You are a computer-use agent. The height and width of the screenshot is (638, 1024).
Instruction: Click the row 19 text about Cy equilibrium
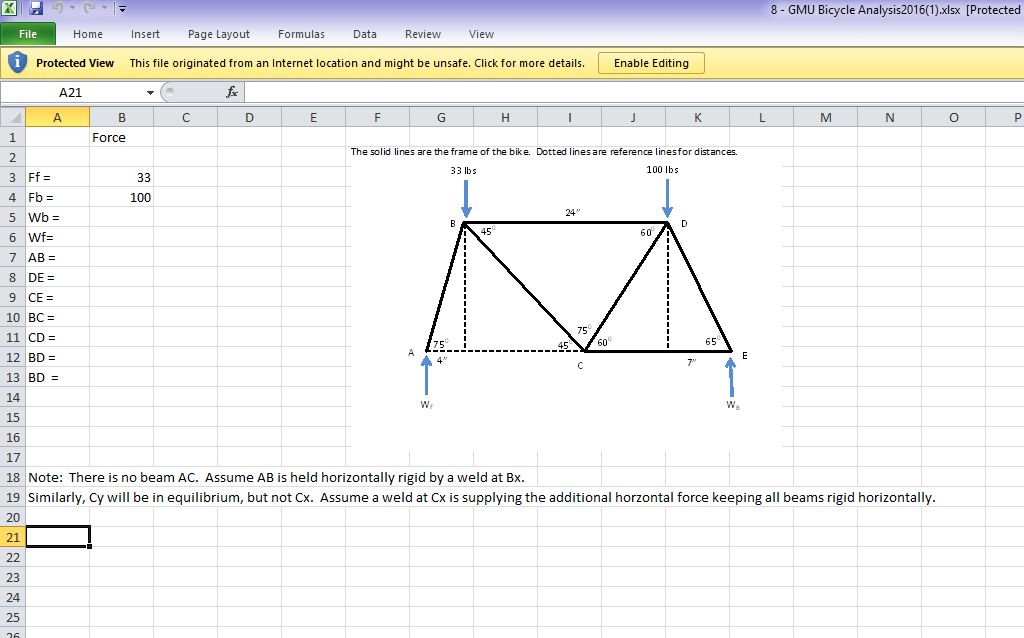(x=481, y=498)
